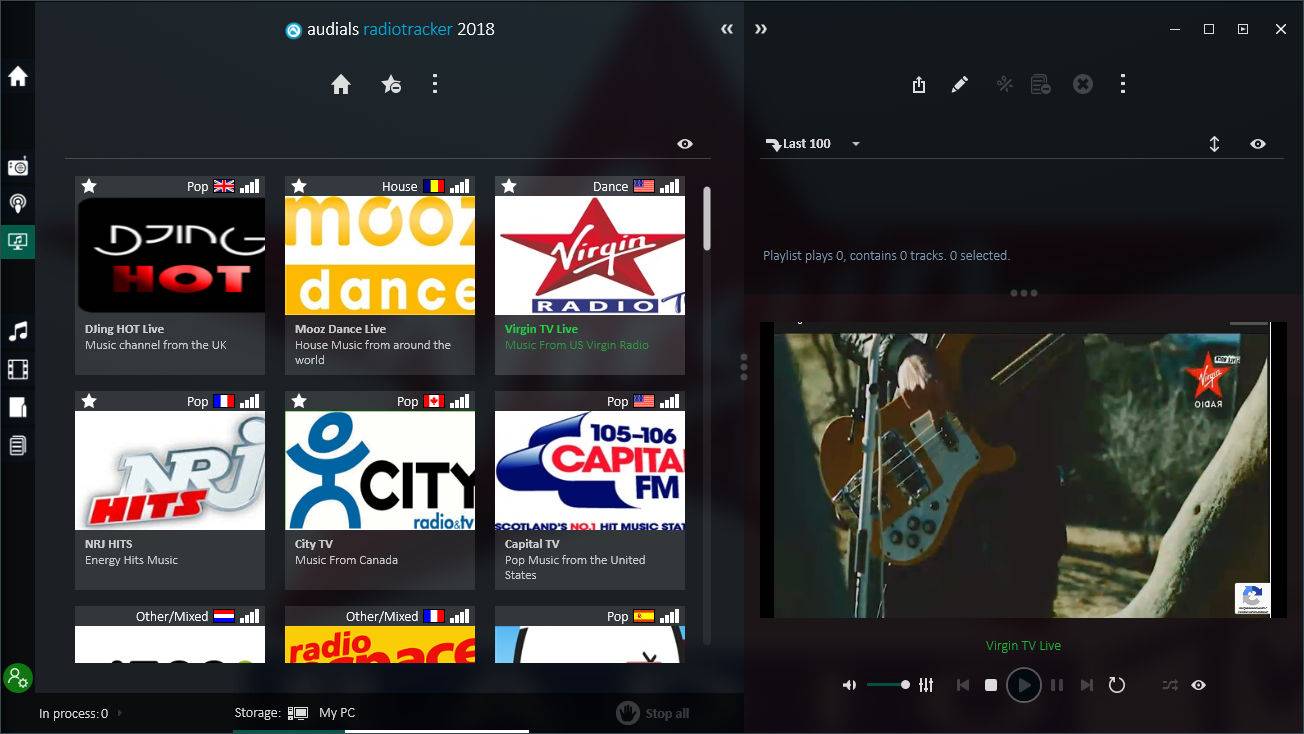
Task: Open the device files sidebar icon
Action: pyautogui.click(x=18, y=407)
